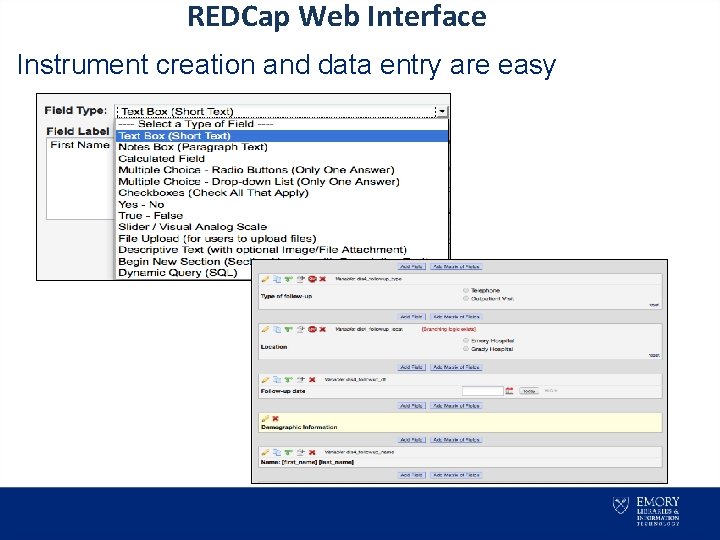Edit the Type of follow-up field (pencil)
The width and height of the screenshot is (720, 540).
[x=265, y=279]
